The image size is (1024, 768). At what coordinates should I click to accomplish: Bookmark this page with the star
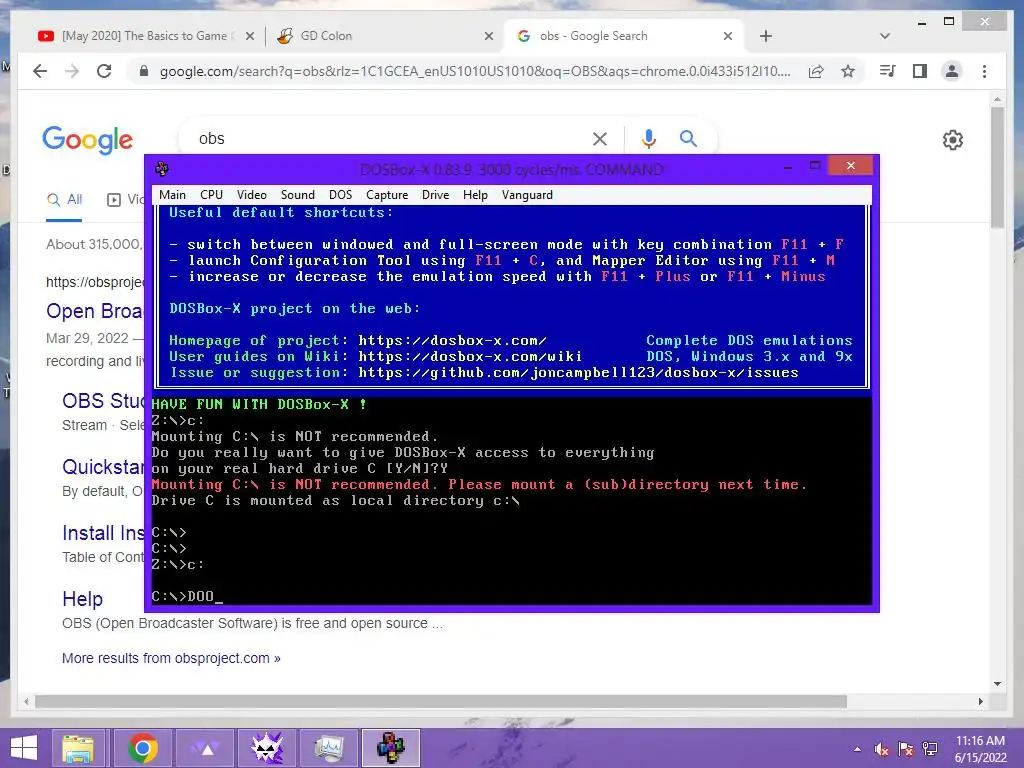(848, 71)
